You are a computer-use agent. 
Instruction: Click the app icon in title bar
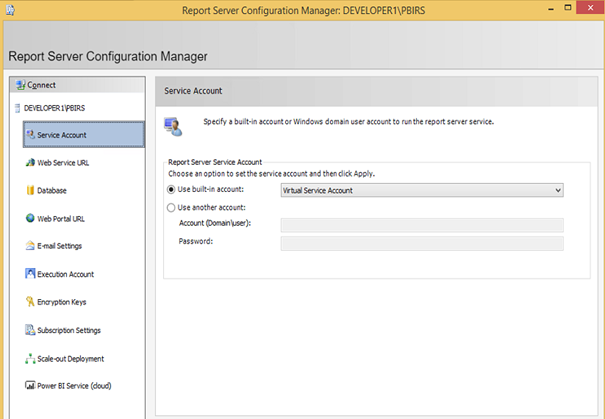10,10
